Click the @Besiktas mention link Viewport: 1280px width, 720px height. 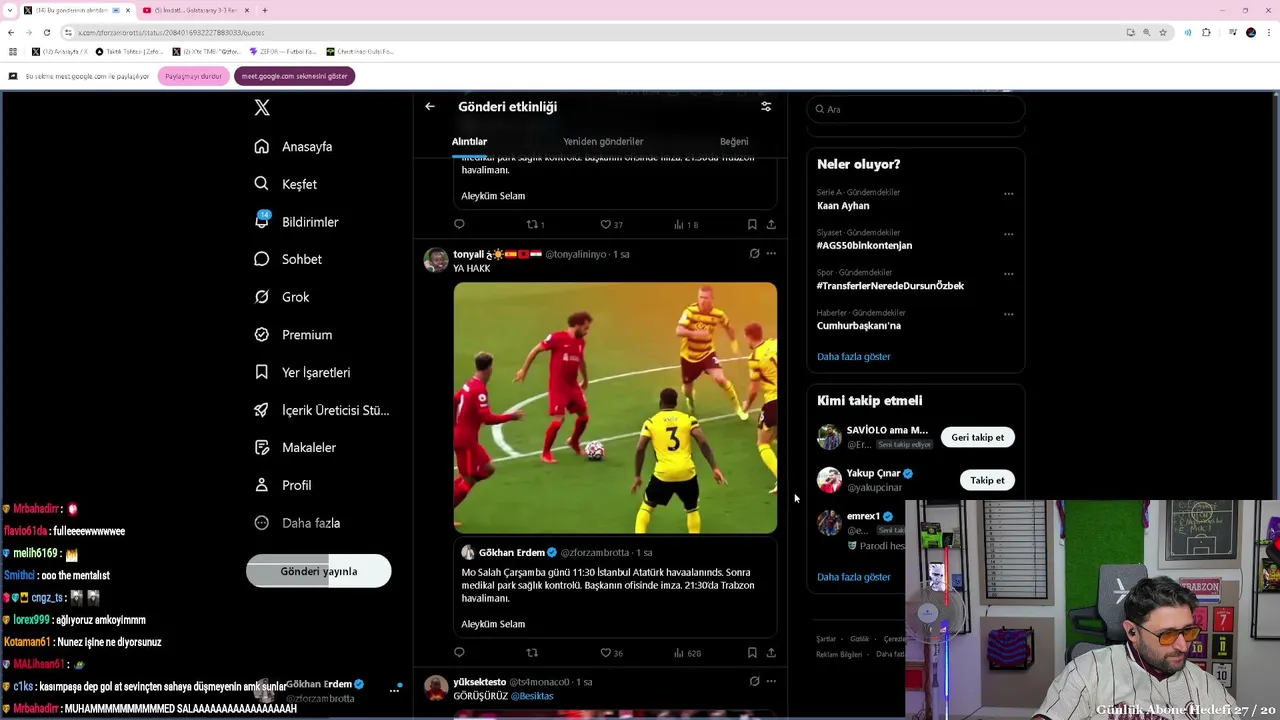point(532,696)
